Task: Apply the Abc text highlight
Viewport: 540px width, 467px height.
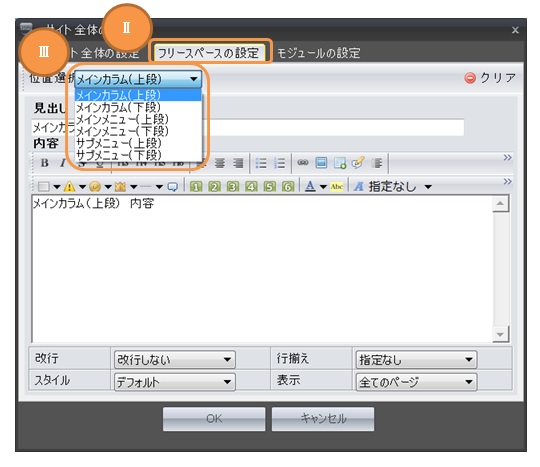Action: (336, 187)
